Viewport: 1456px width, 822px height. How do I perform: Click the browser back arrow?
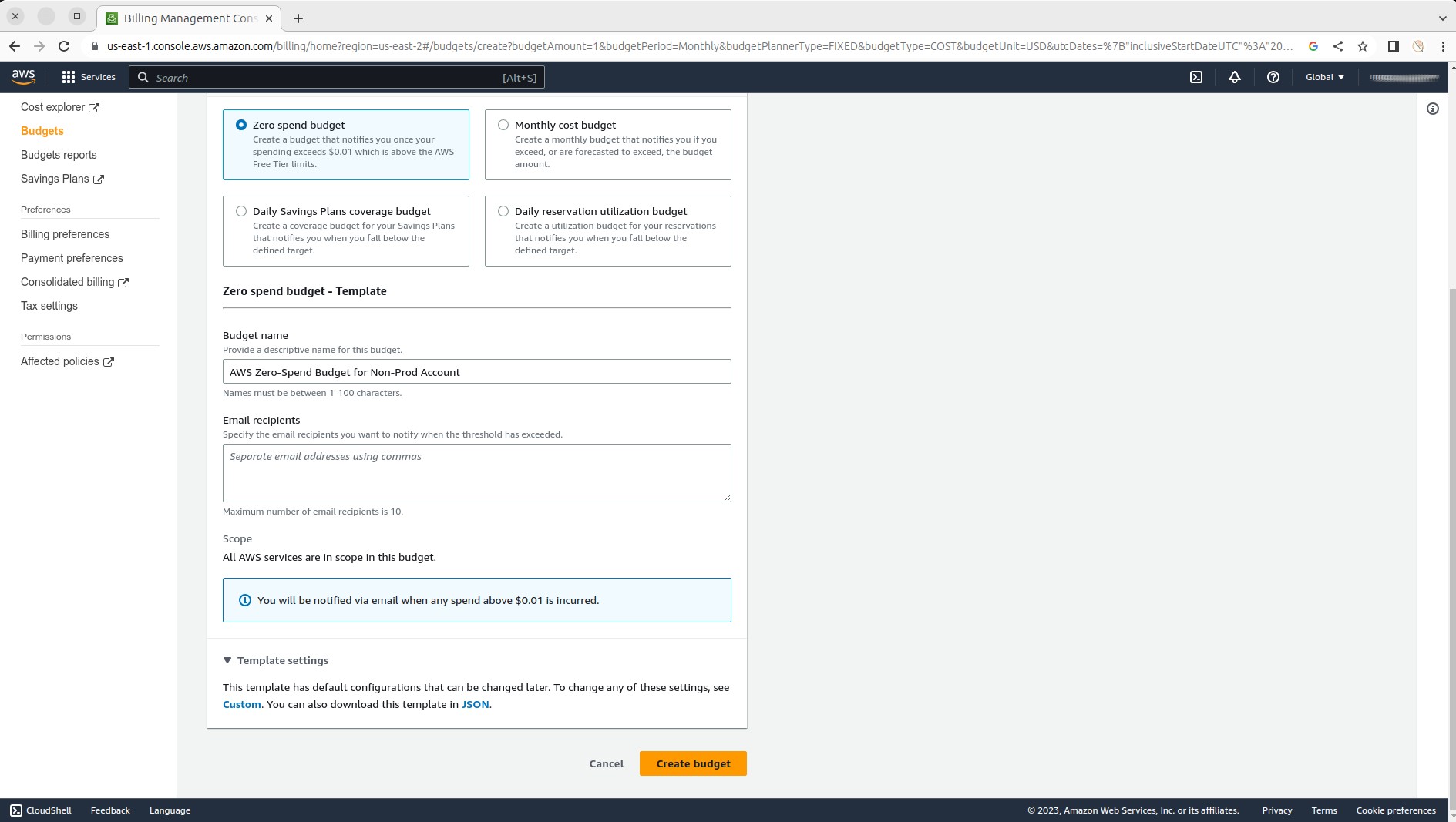point(15,46)
